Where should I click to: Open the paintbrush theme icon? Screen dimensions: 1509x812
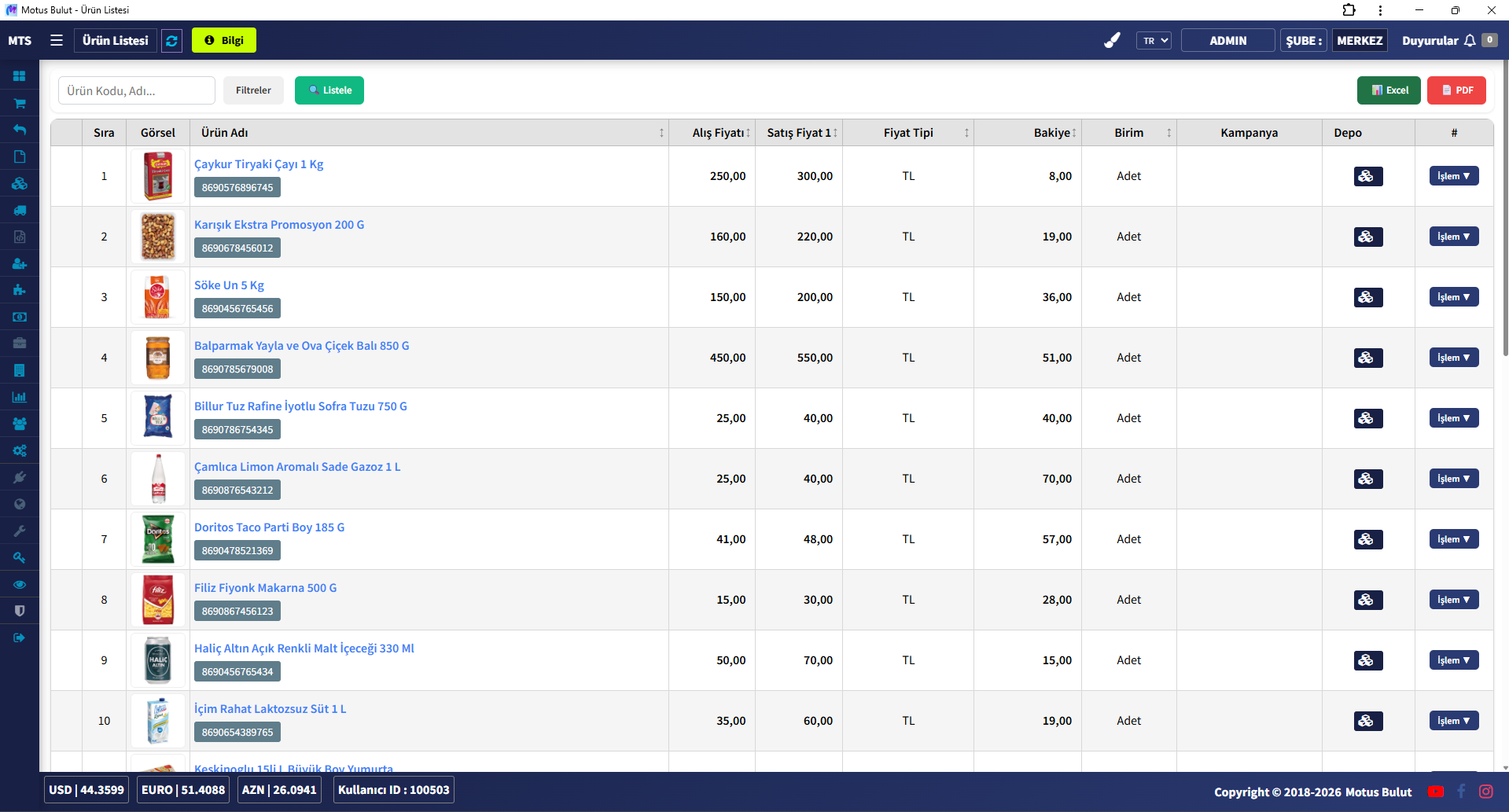pyautogui.click(x=1112, y=41)
